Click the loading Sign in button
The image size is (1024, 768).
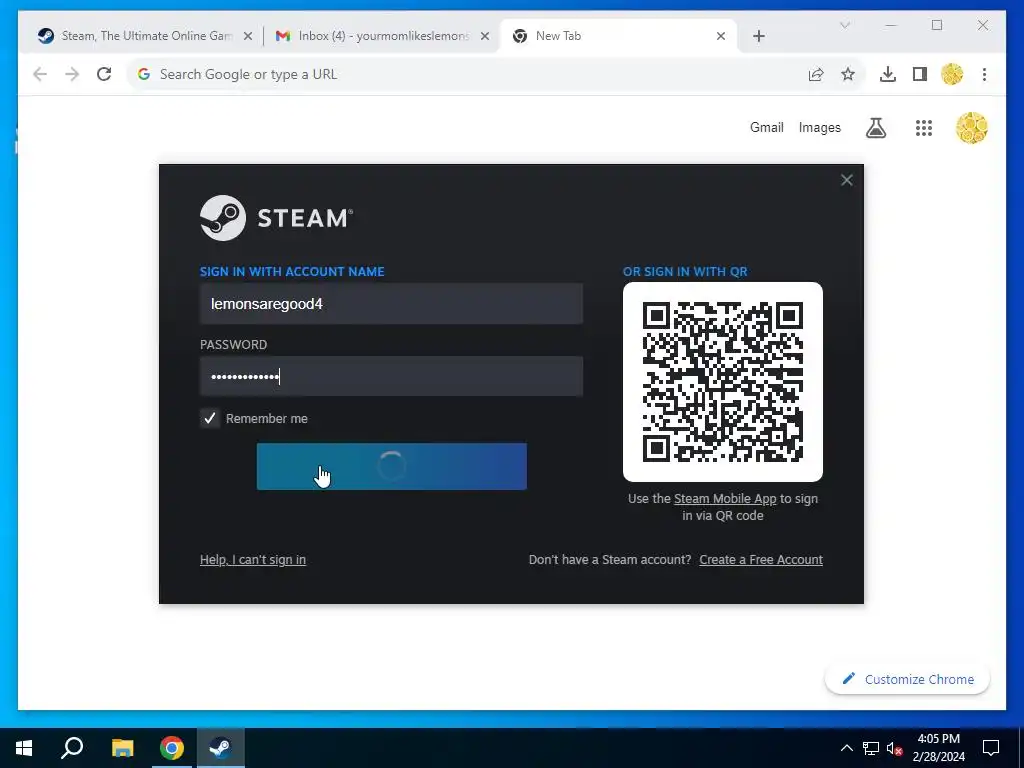click(391, 466)
